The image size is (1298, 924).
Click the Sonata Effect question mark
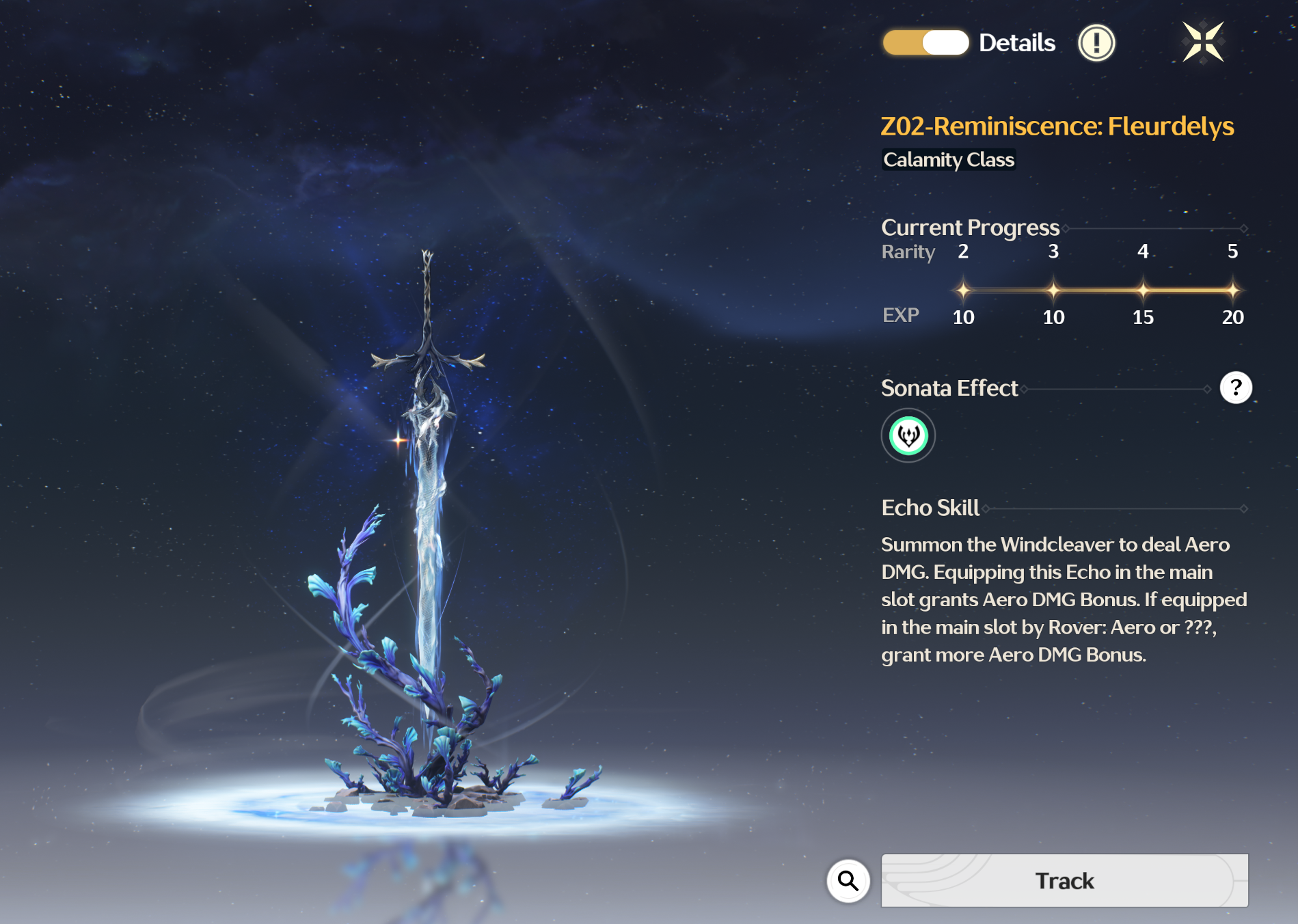pyautogui.click(x=1236, y=388)
